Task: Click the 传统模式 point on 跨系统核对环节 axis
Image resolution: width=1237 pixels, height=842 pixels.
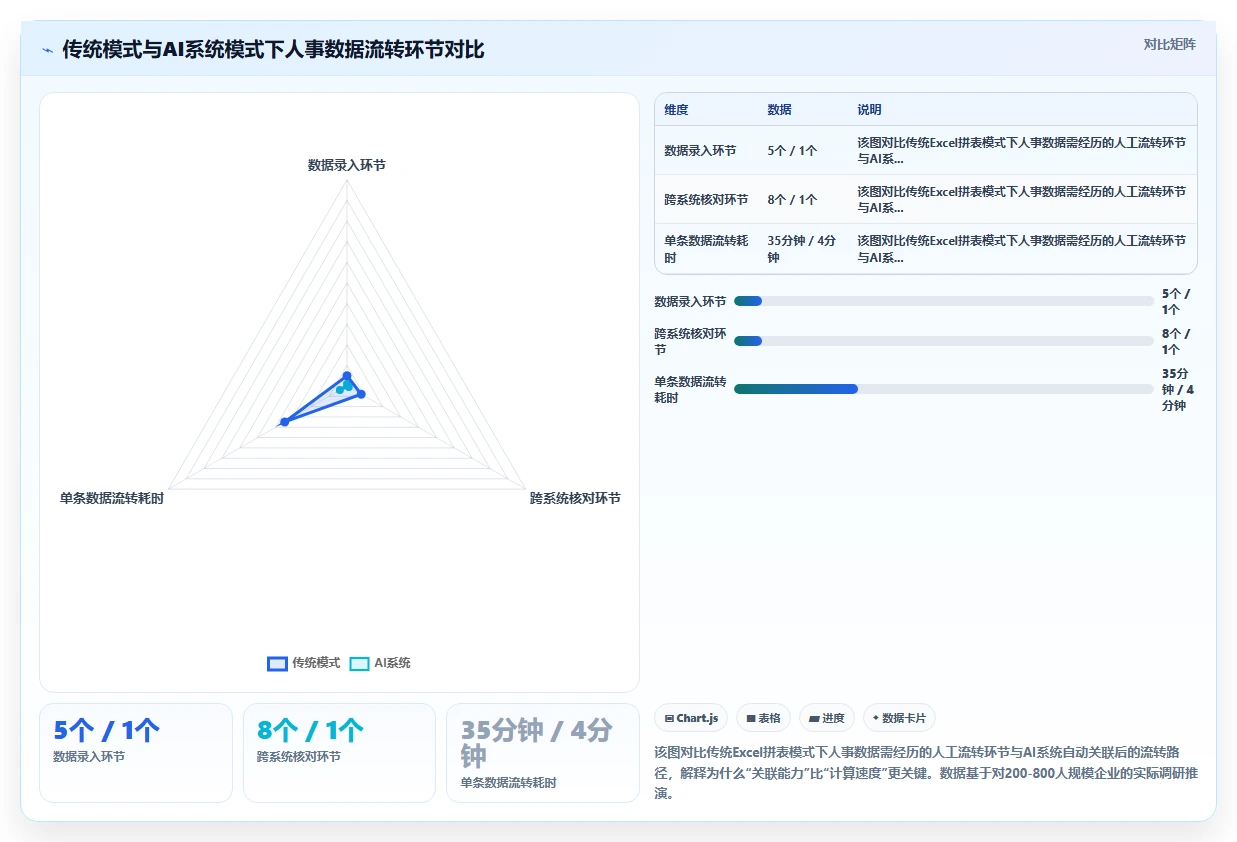Action: pos(361,394)
